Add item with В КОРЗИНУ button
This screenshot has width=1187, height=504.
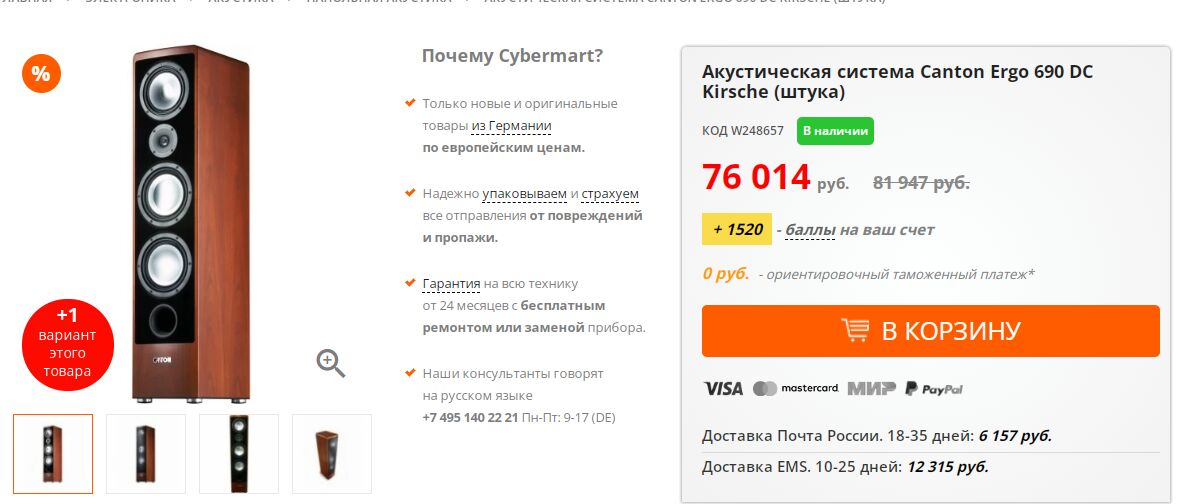coord(930,331)
